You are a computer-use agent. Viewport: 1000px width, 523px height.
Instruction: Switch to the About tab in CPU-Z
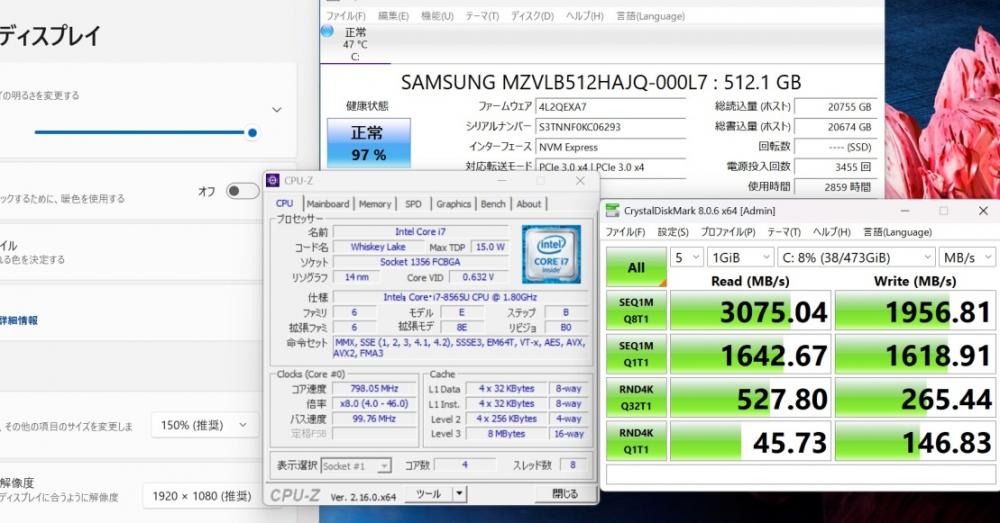529,204
